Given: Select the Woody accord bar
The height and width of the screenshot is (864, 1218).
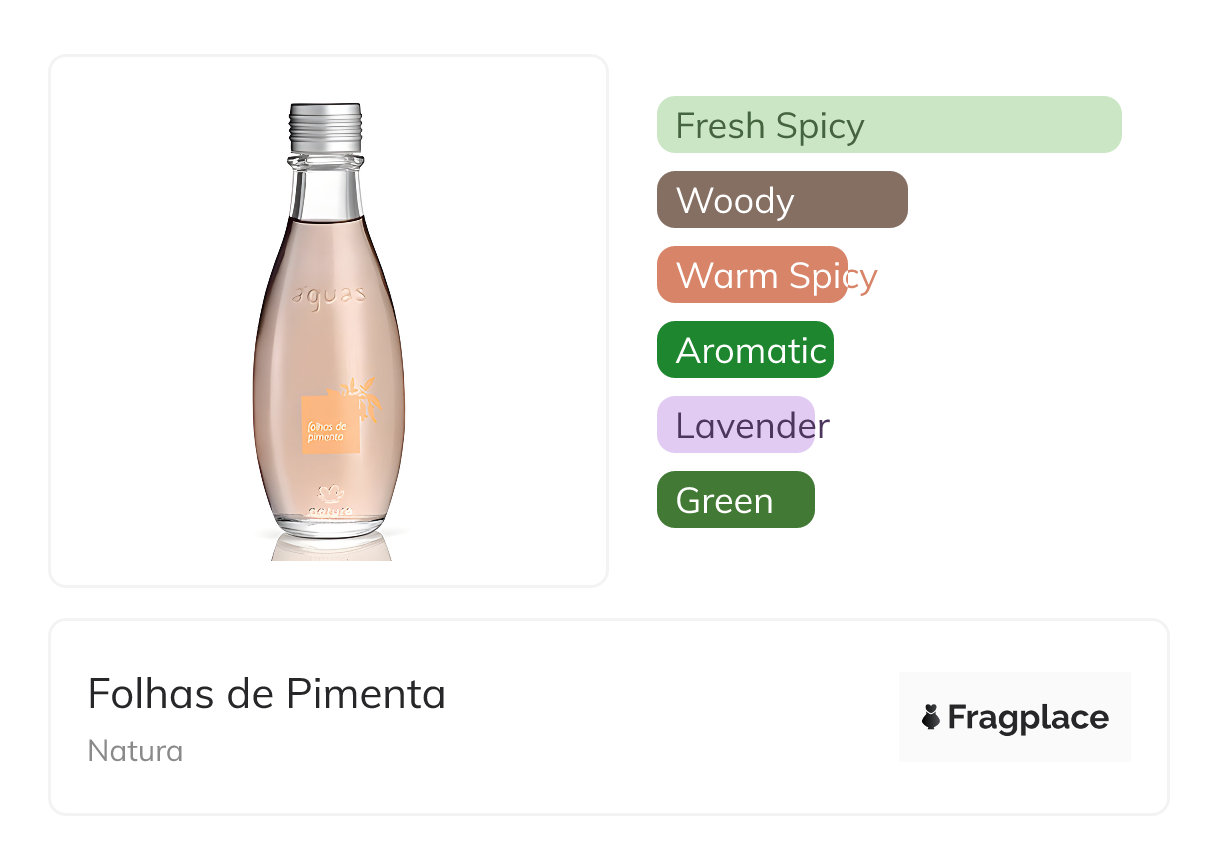Looking at the screenshot, I should pos(781,200).
